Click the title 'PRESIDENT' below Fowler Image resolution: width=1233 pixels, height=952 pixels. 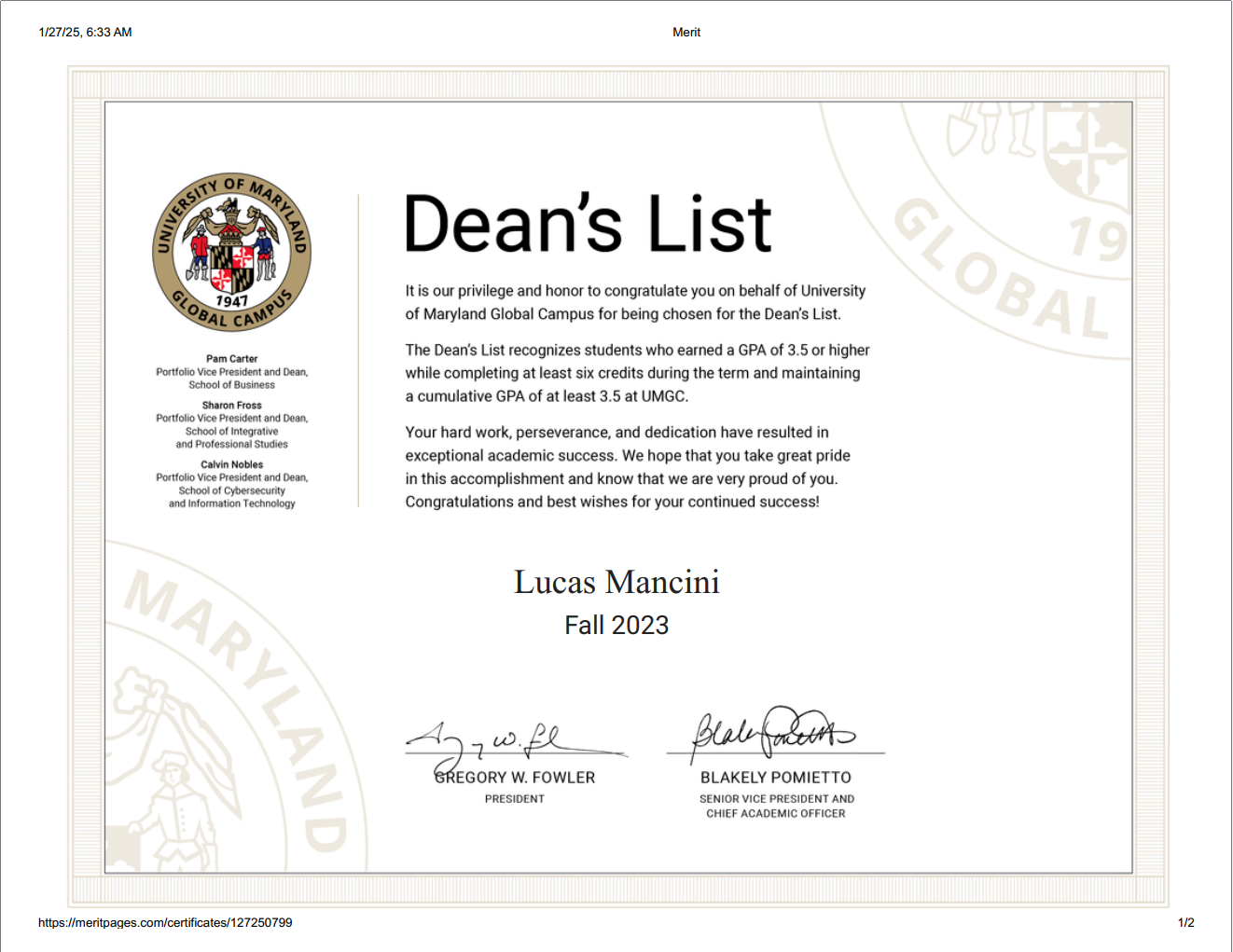point(515,799)
